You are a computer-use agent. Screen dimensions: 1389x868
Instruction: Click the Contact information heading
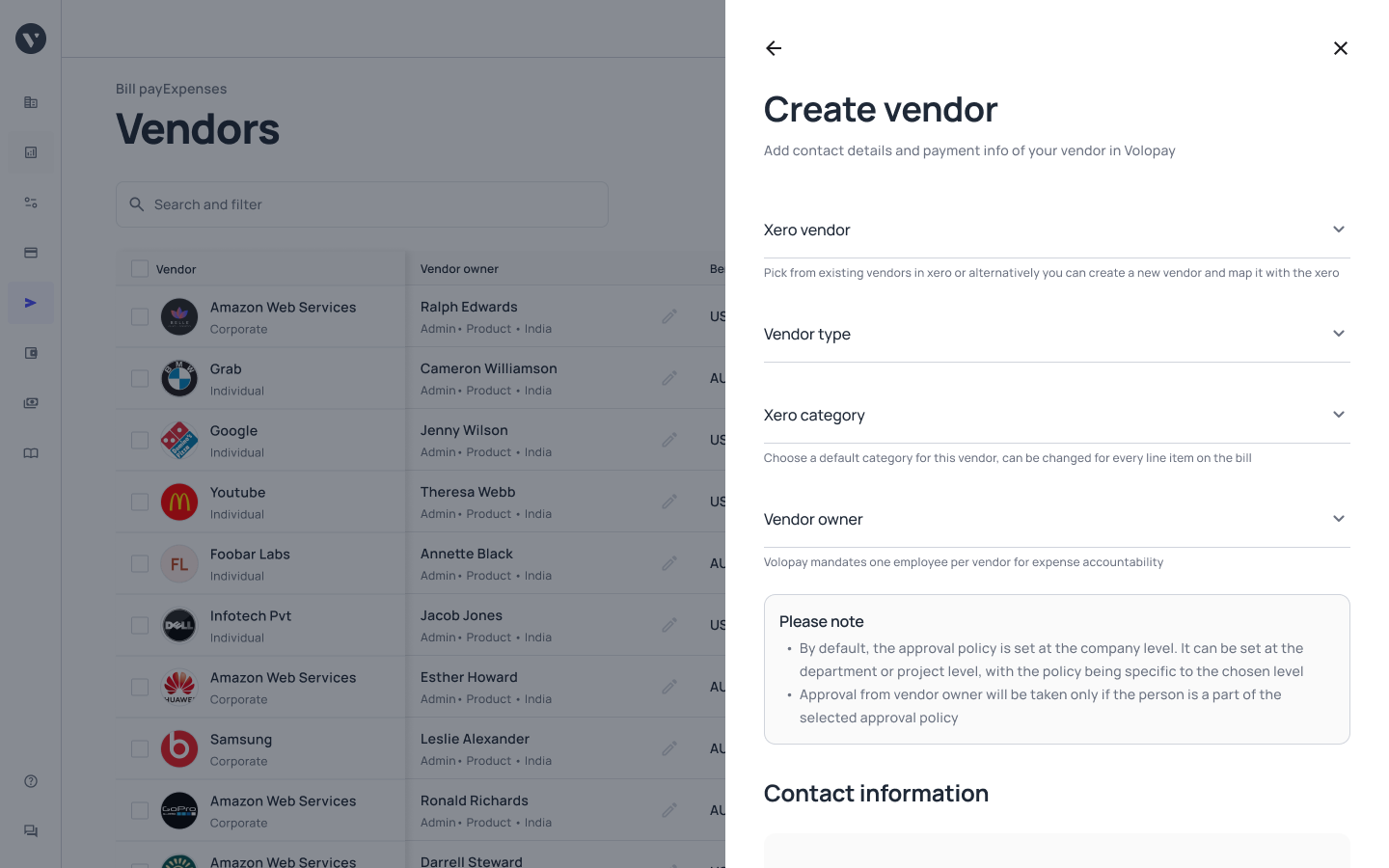(x=876, y=793)
